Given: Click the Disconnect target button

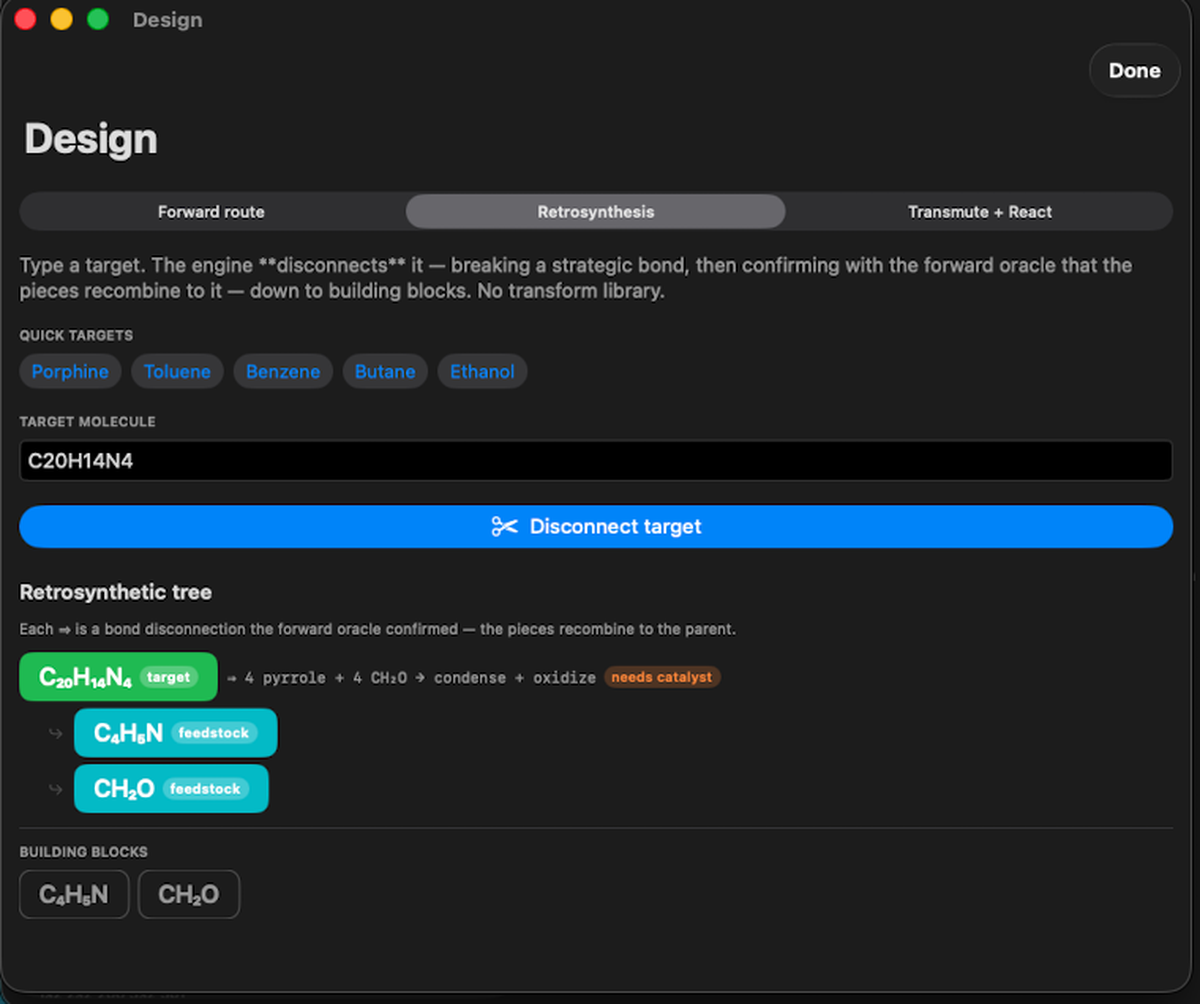Looking at the screenshot, I should coord(596,527).
